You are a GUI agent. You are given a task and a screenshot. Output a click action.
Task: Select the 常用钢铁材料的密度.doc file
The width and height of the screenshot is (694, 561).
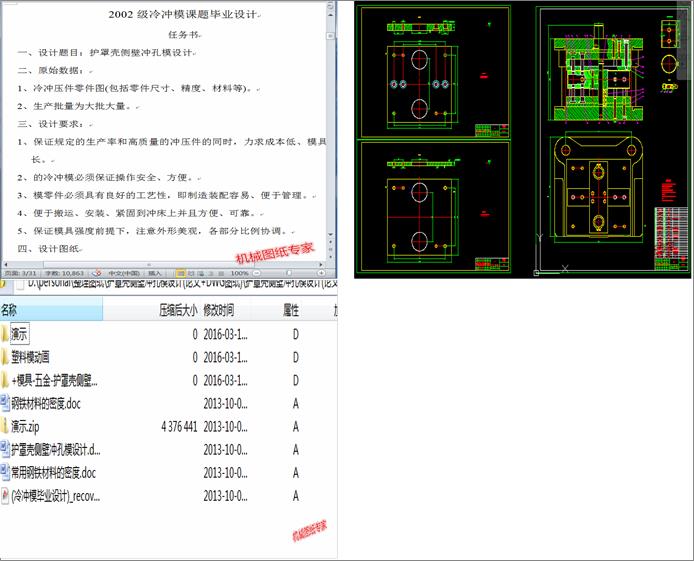(x=53, y=473)
